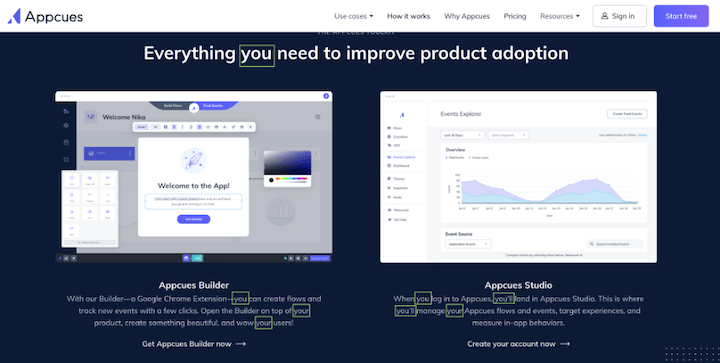Image resolution: width=720 pixels, height=363 pixels.
Task: Follow the Get Appcues Builder now link
Action: [x=194, y=344]
